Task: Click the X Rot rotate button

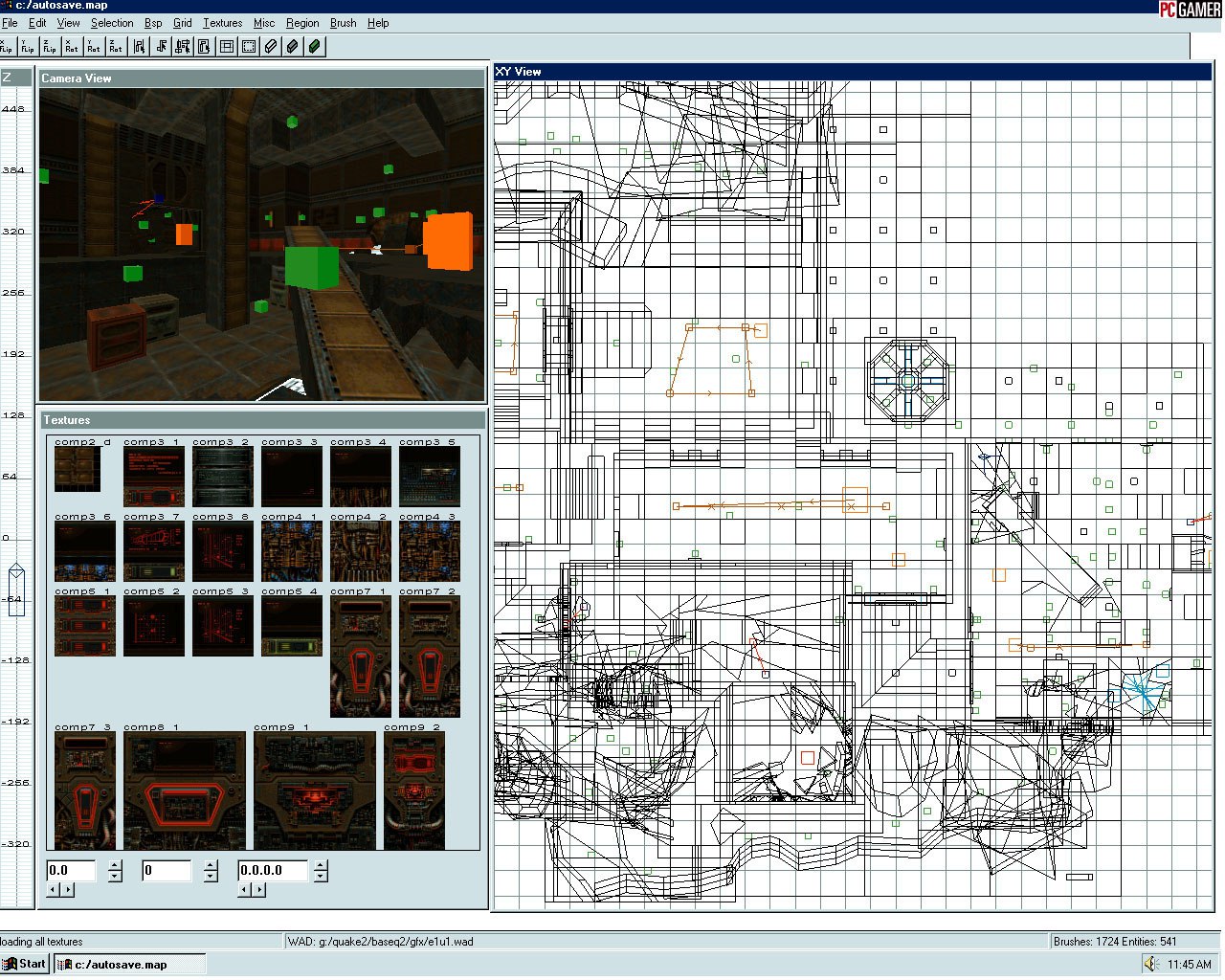Action: [x=72, y=46]
